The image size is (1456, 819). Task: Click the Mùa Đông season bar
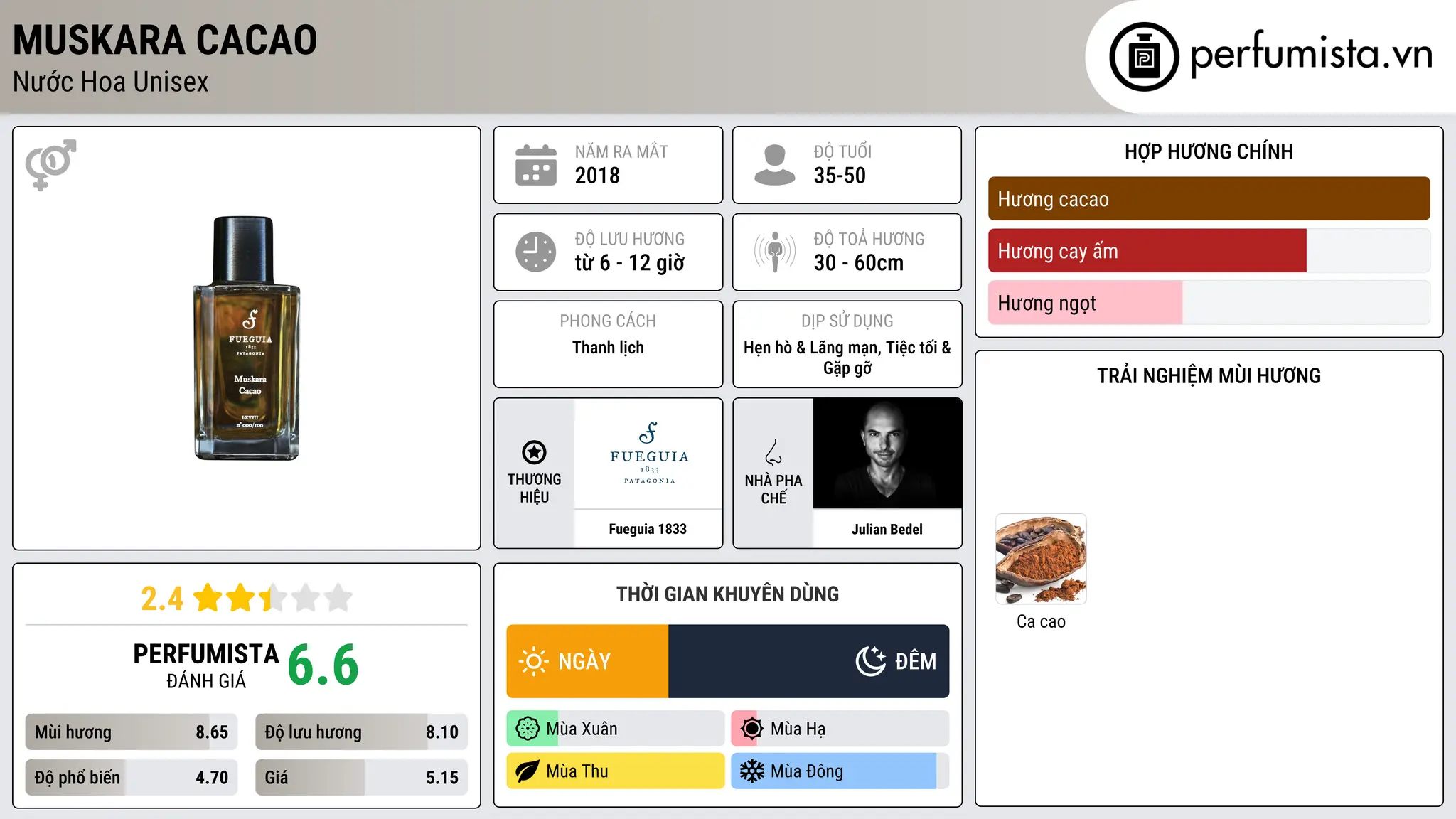tap(840, 771)
